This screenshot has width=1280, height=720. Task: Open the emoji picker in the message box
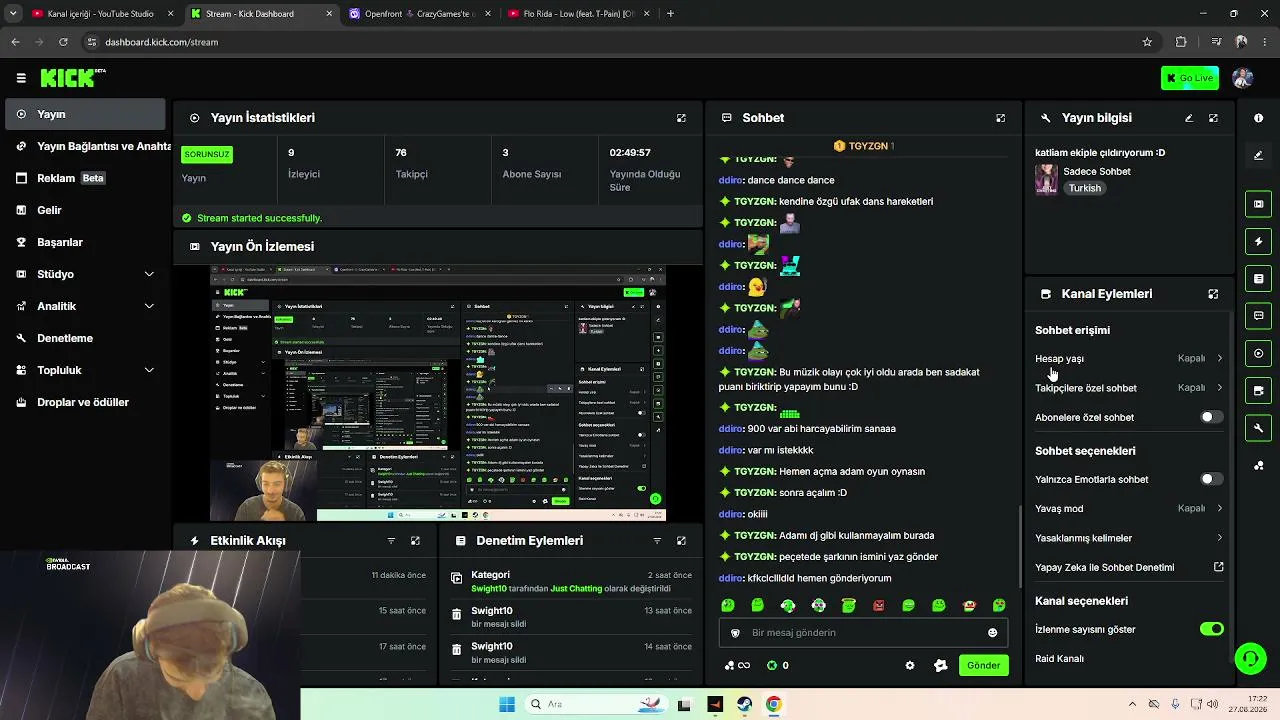coord(992,633)
